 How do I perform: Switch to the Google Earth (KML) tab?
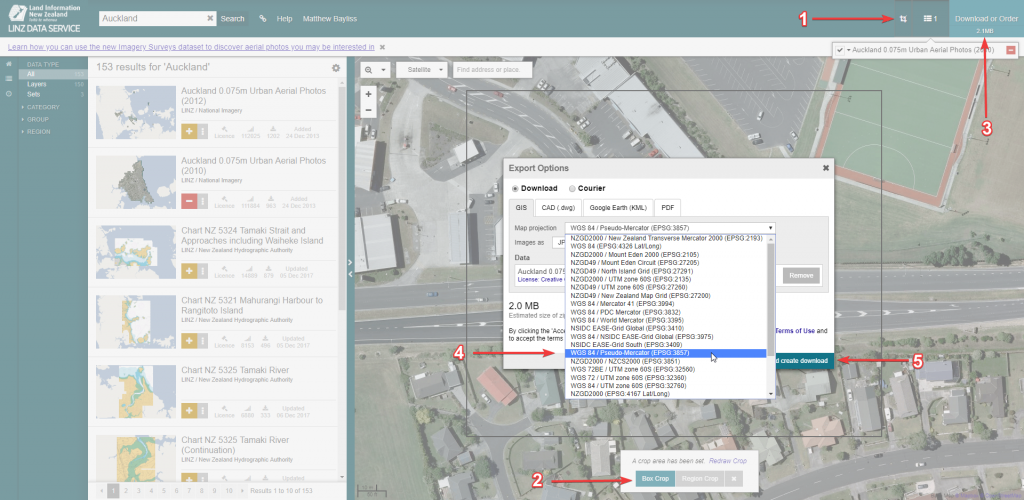tap(616, 208)
